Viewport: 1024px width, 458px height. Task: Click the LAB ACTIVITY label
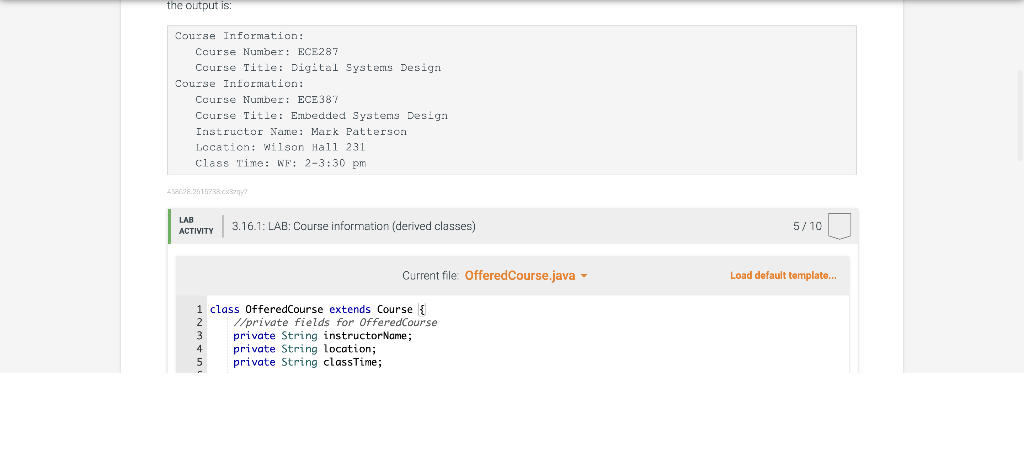coord(196,226)
